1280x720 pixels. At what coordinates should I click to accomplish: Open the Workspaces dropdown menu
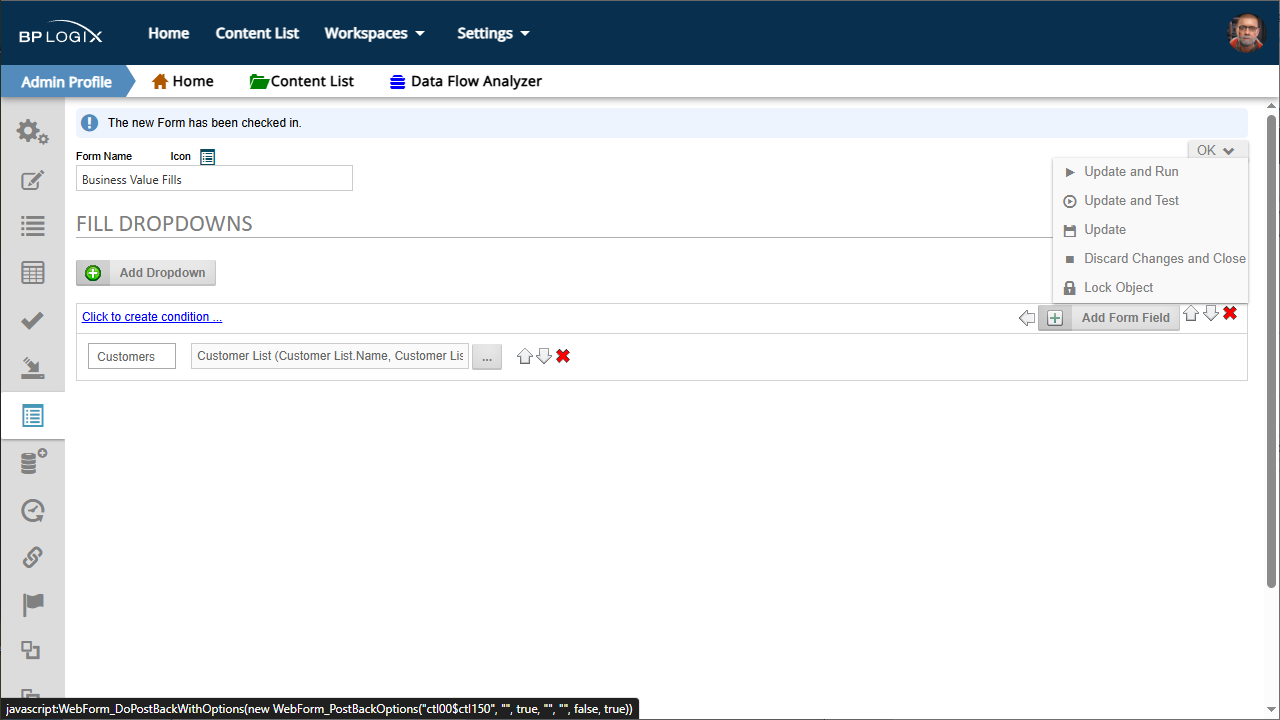(374, 33)
